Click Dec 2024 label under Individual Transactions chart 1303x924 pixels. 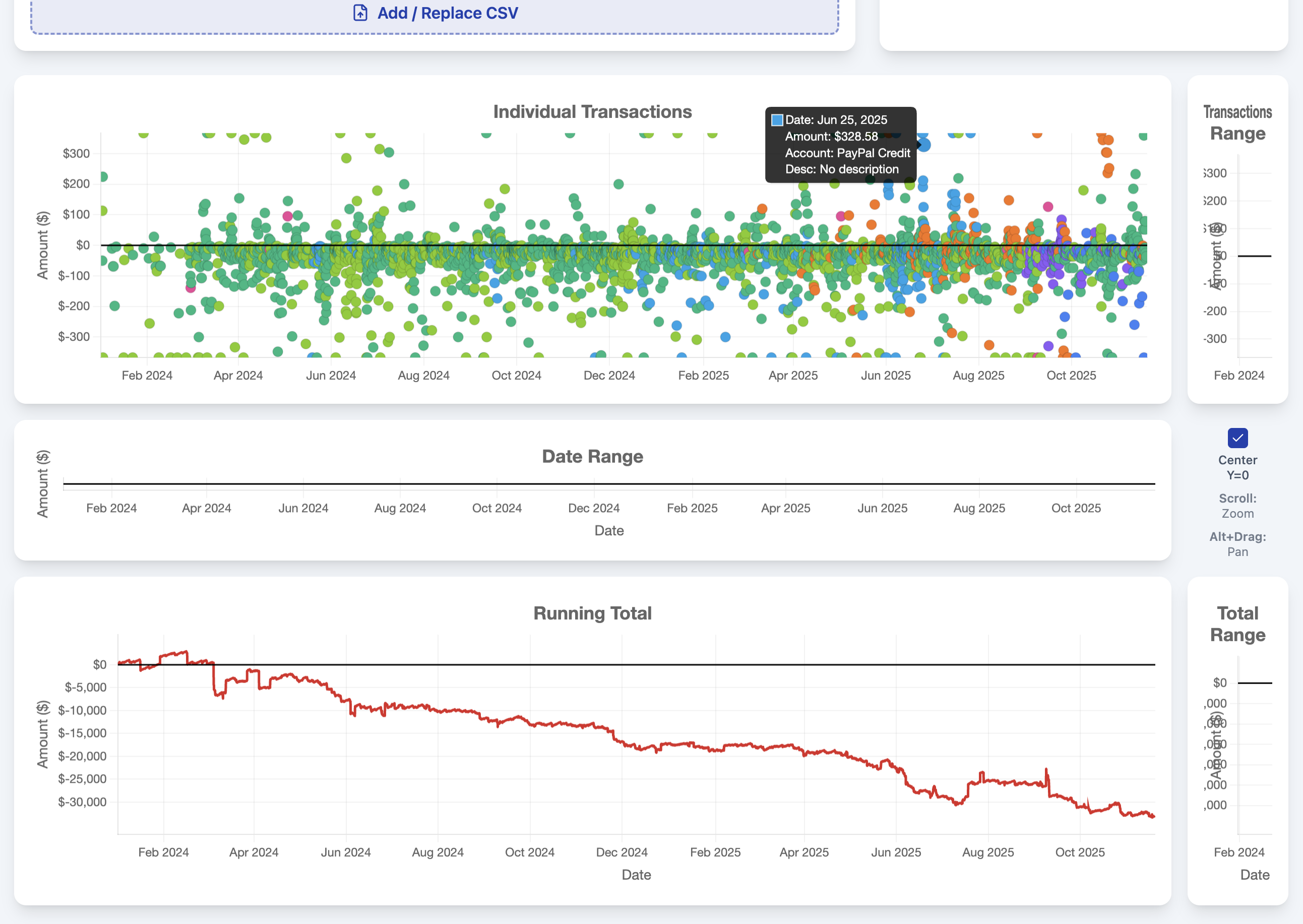coord(609,376)
